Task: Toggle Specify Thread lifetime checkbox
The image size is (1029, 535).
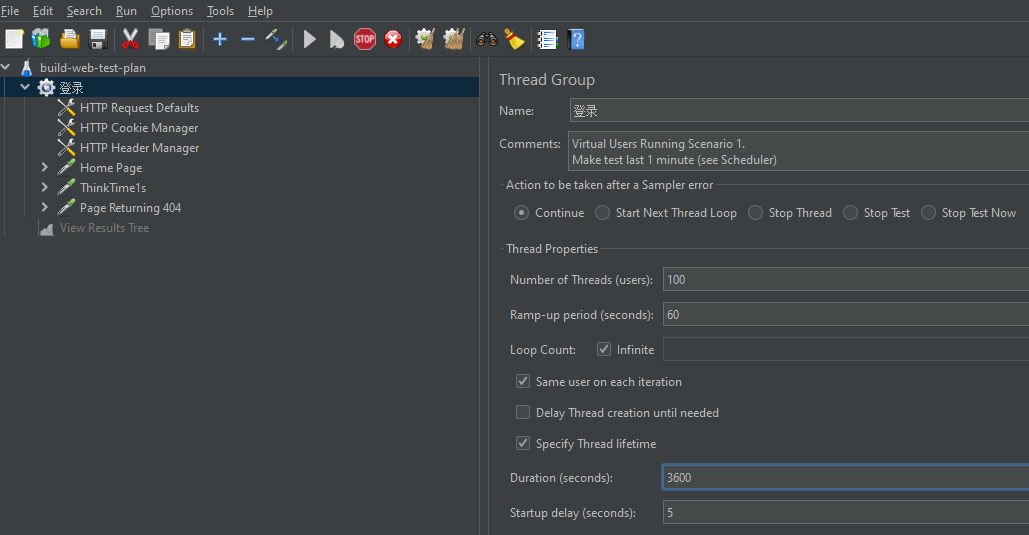Action: point(523,443)
